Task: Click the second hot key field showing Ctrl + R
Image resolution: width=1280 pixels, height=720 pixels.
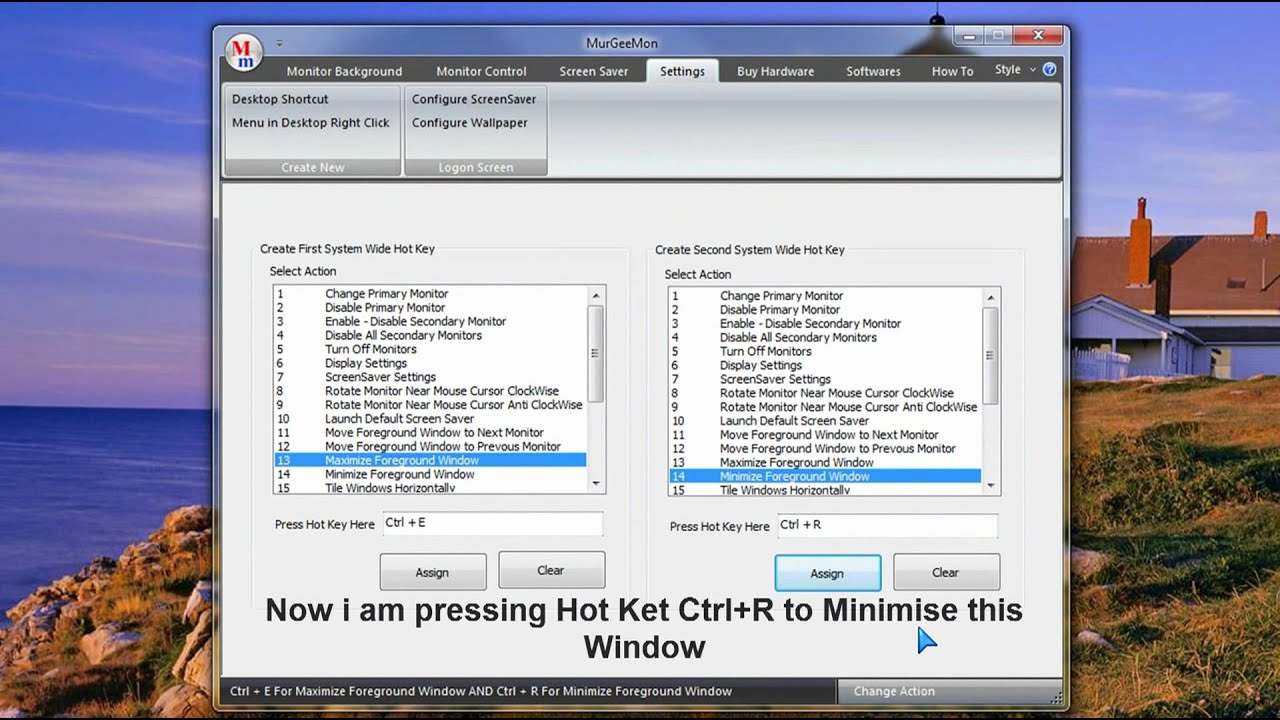Action: 886,526
